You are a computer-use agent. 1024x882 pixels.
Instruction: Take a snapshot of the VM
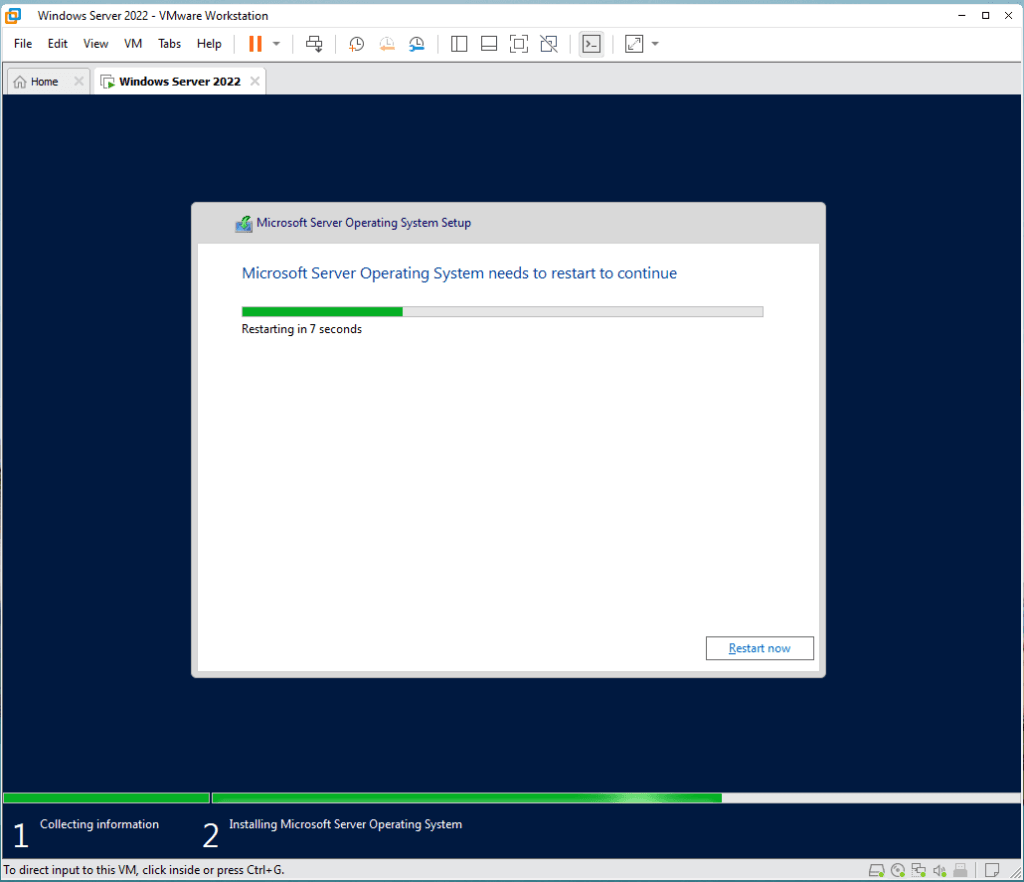point(356,44)
